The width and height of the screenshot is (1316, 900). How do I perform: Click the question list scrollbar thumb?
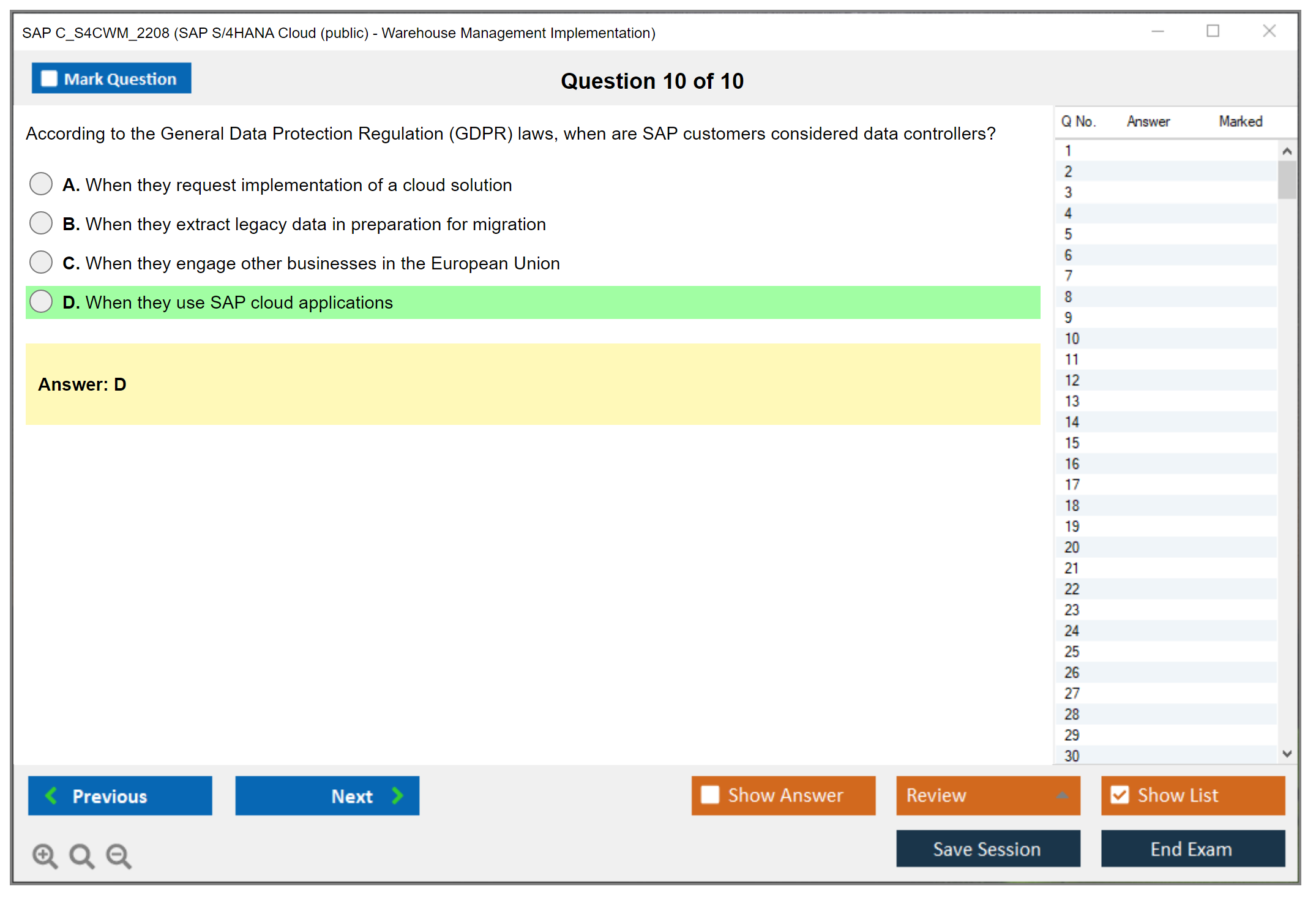coord(1287,180)
